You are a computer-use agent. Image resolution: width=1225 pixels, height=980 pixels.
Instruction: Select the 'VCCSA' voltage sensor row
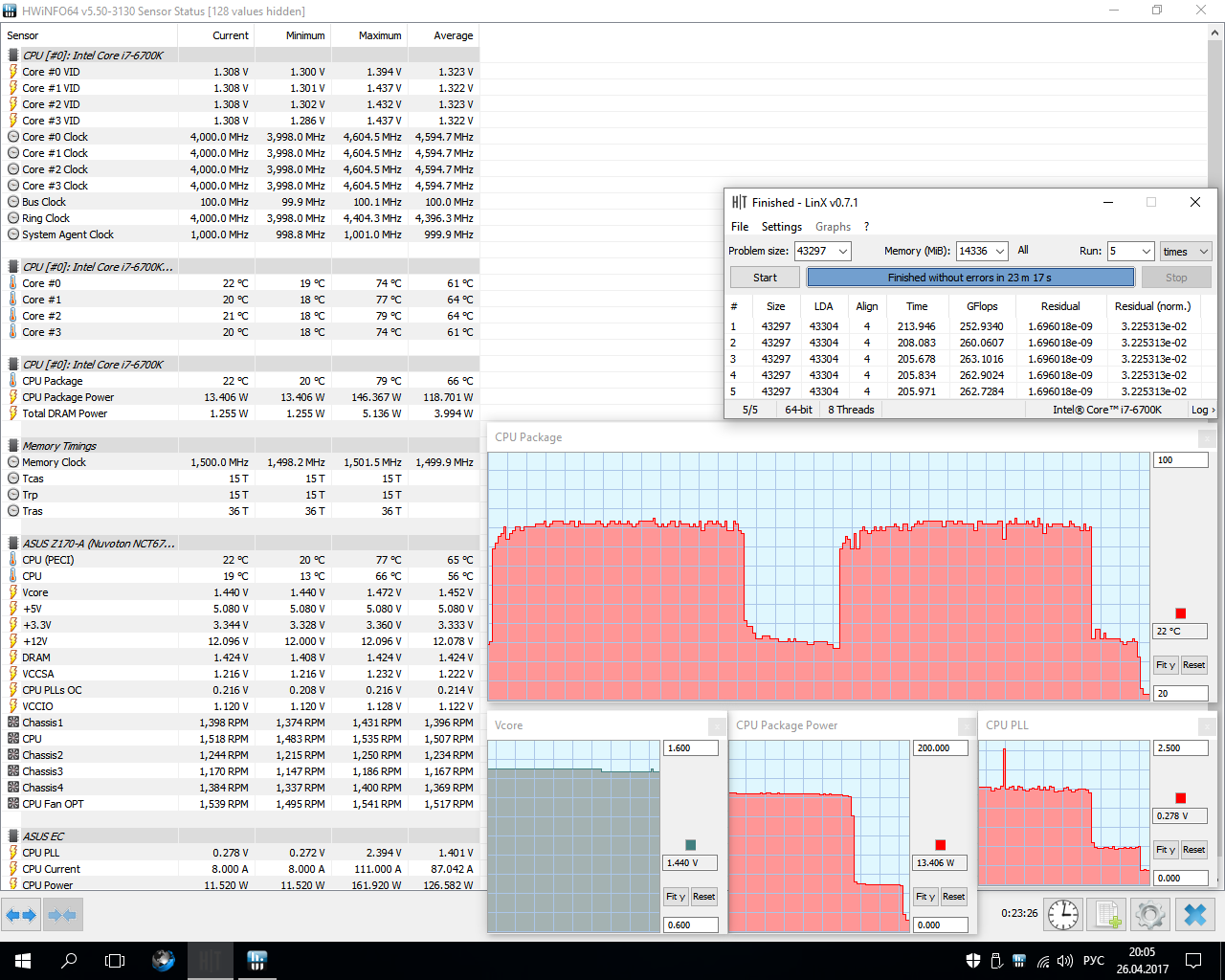tap(239, 674)
